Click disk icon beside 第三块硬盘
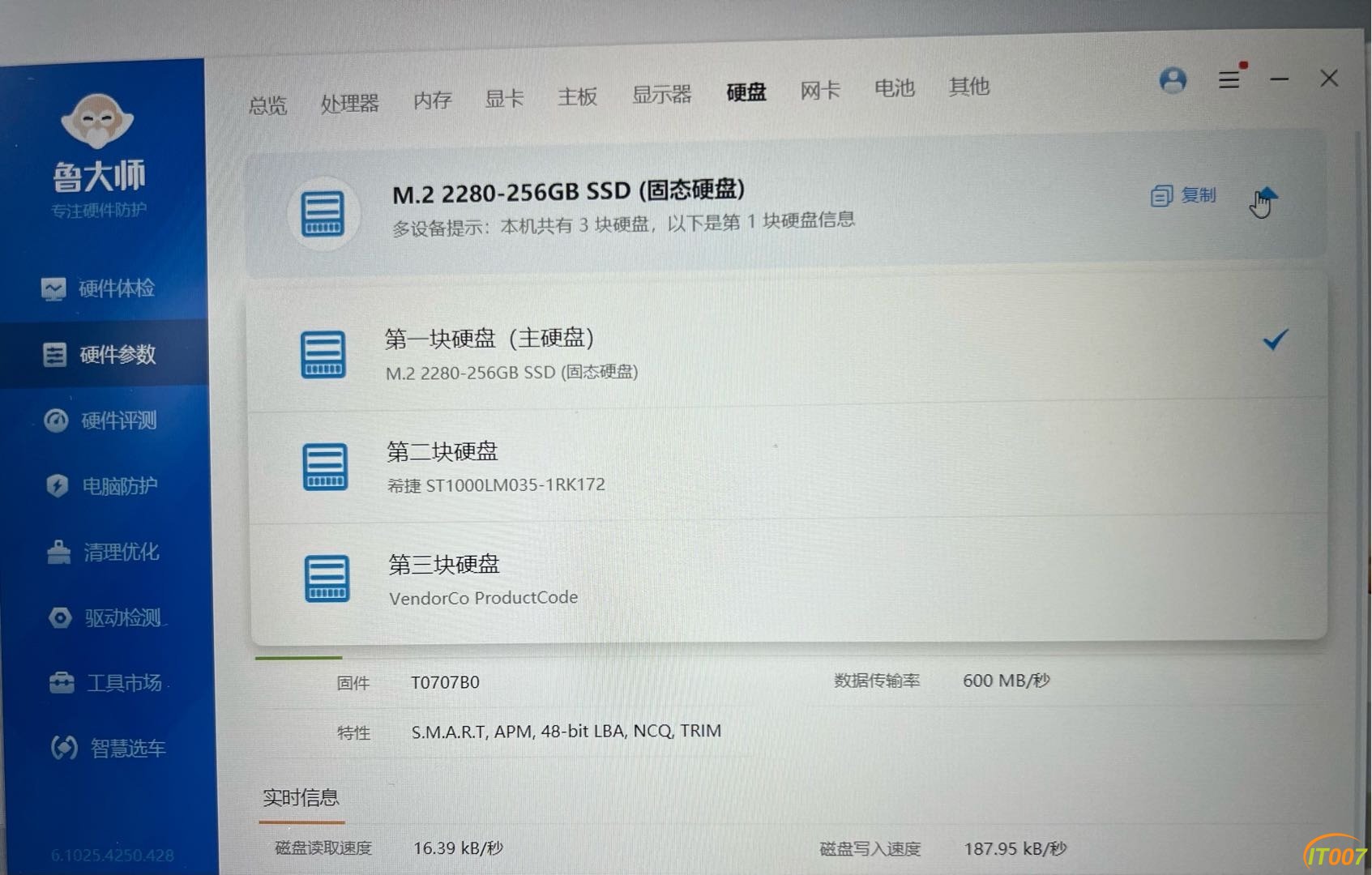 click(327, 578)
